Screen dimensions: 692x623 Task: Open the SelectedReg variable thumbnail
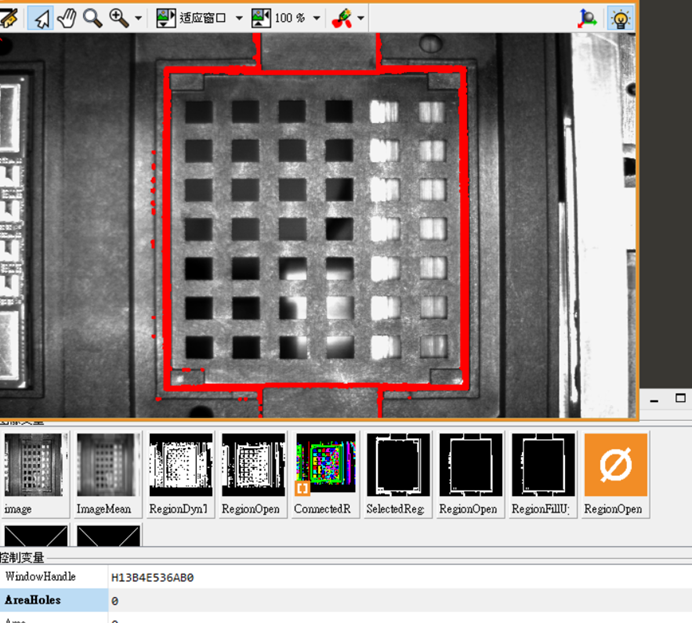click(398, 465)
